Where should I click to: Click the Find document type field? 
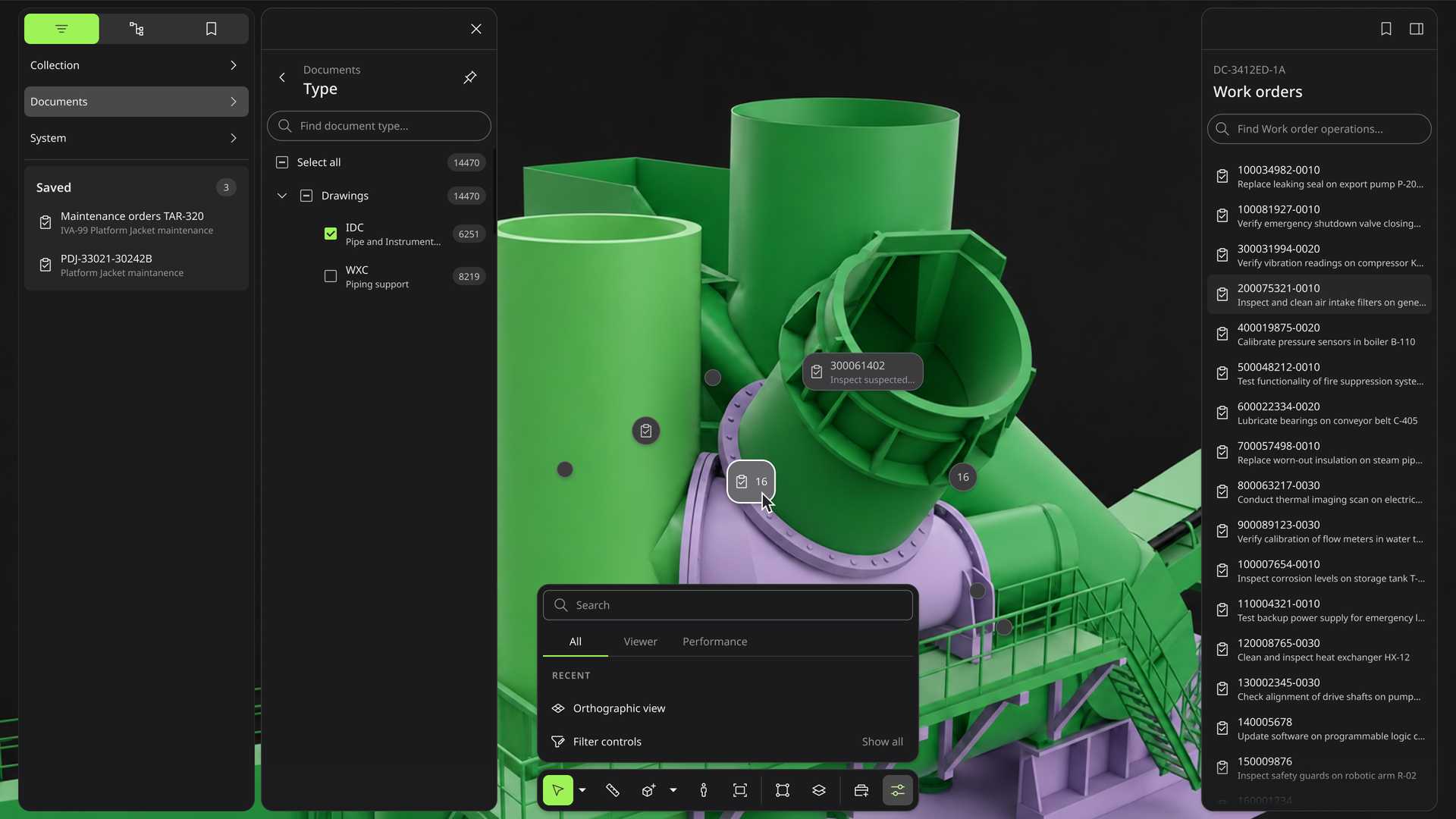pos(379,126)
